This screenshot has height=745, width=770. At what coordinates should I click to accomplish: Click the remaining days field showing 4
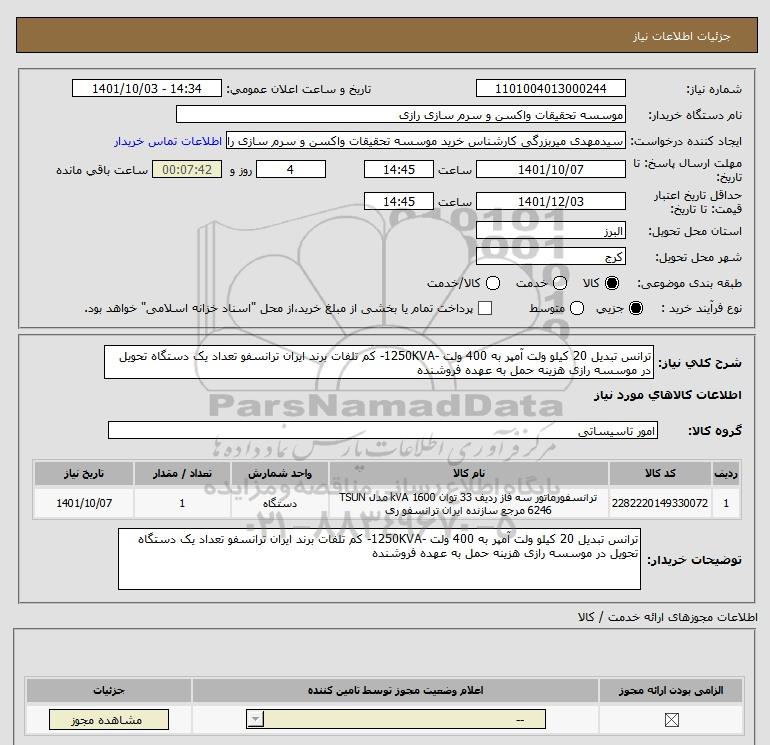[291, 169]
